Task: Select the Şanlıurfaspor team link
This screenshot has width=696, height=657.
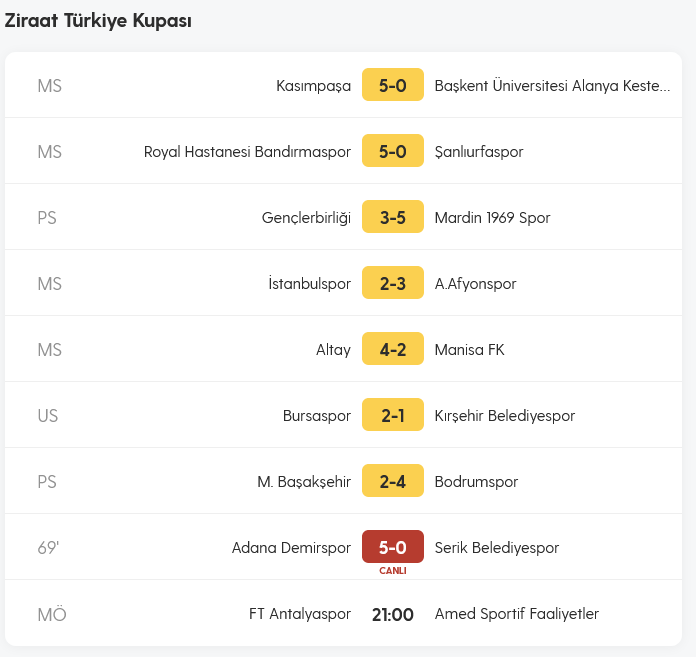Action: (479, 152)
